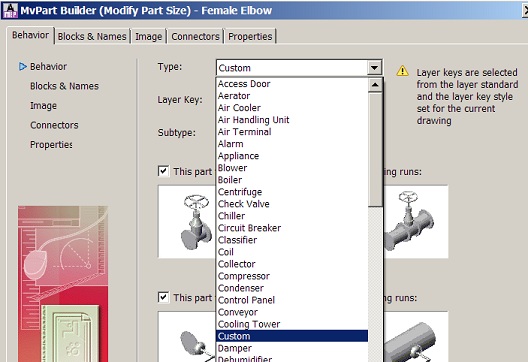This screenshot has height=362, width=528.
Task: Go to Image in left navigation list
Action: tap(43, 106)
